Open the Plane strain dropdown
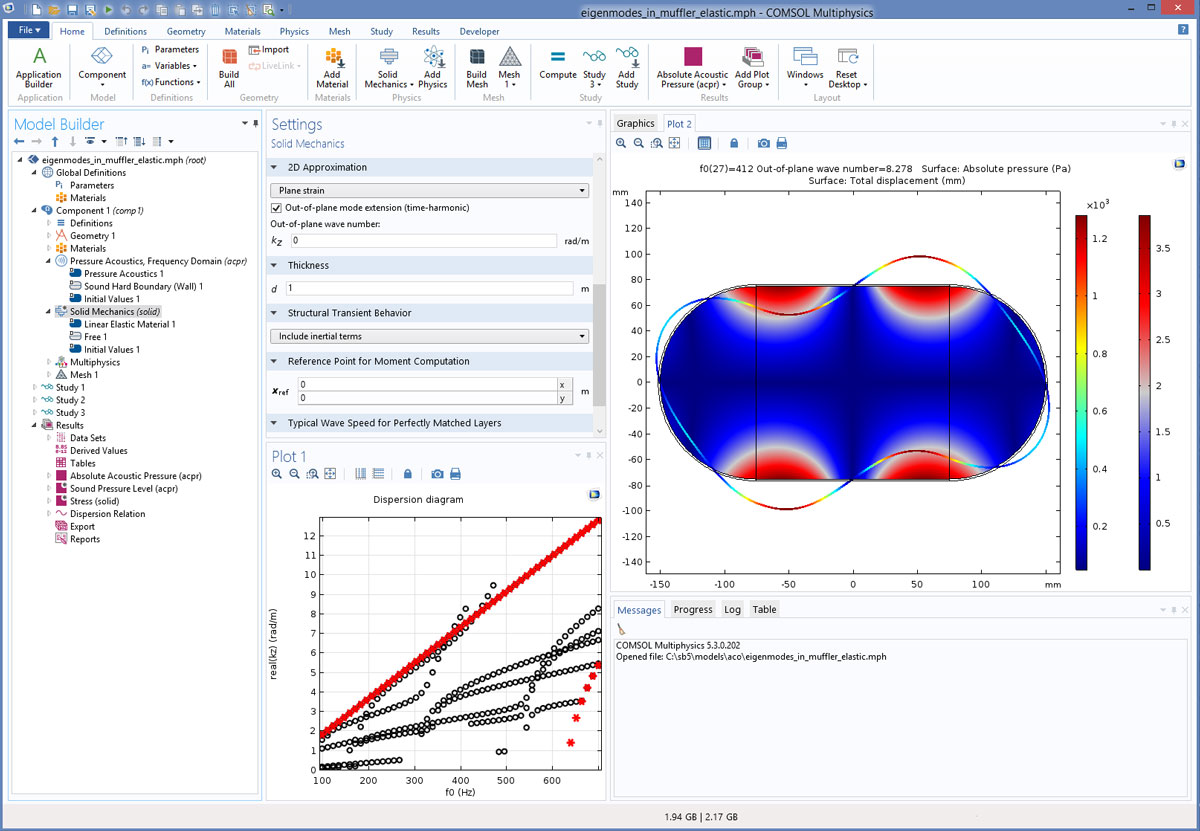Image resolution: width=1200 pixels, height=831 pixels. (429, 190)
